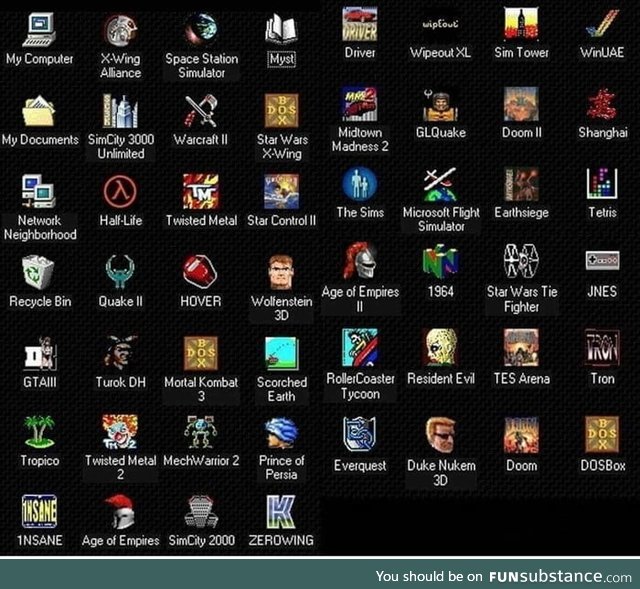640x589 pixels.
Task: Select the 1964 N64 emulator icon
Action: (440, 262)
